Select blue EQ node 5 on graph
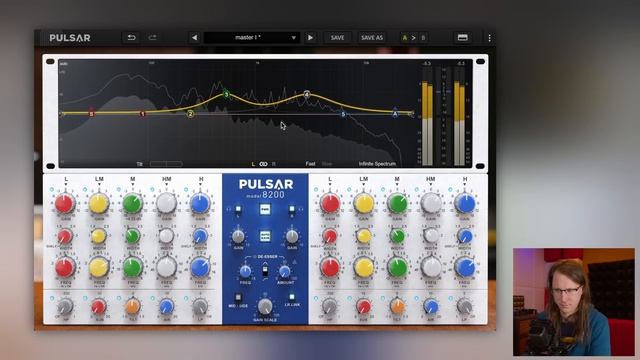Screen dimensions: 640x360 pos(343,114)
